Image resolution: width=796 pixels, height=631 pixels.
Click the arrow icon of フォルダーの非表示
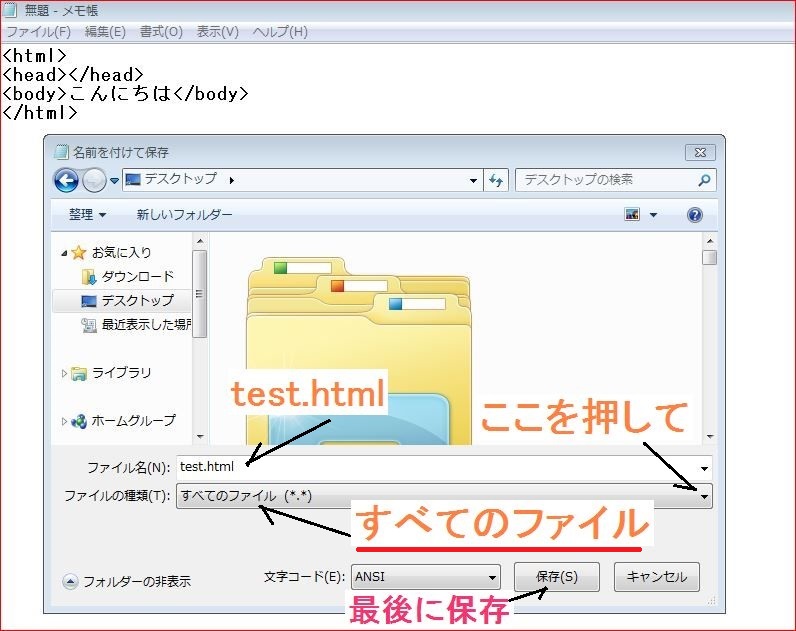[70, 582]
